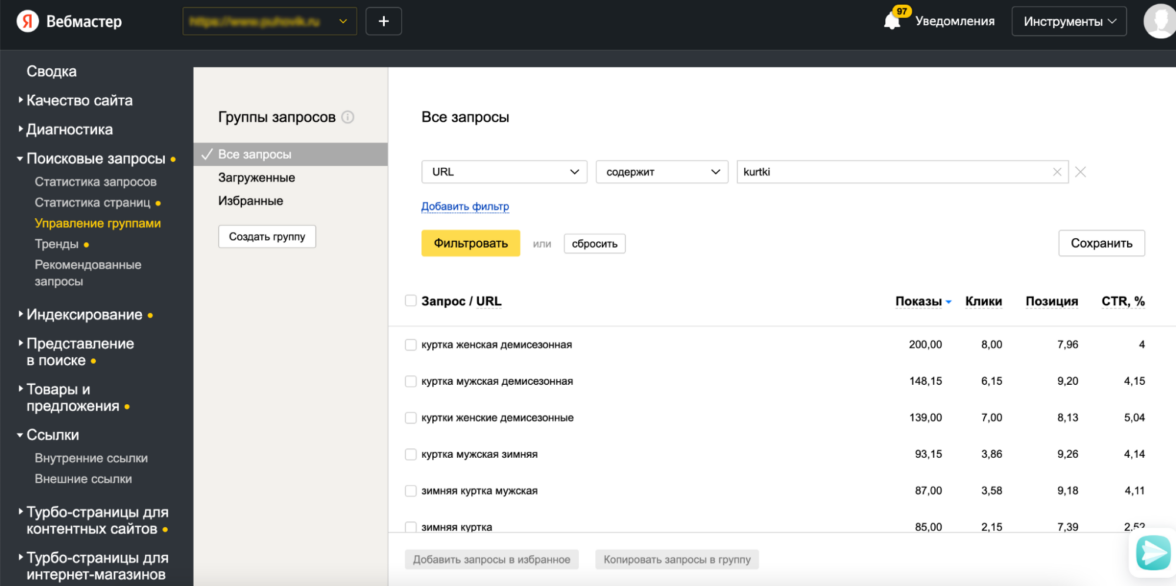Open Статистика запросов in the sidebar
The width and height of the screenshot is (1176, 586).
[x=95, y=182]
